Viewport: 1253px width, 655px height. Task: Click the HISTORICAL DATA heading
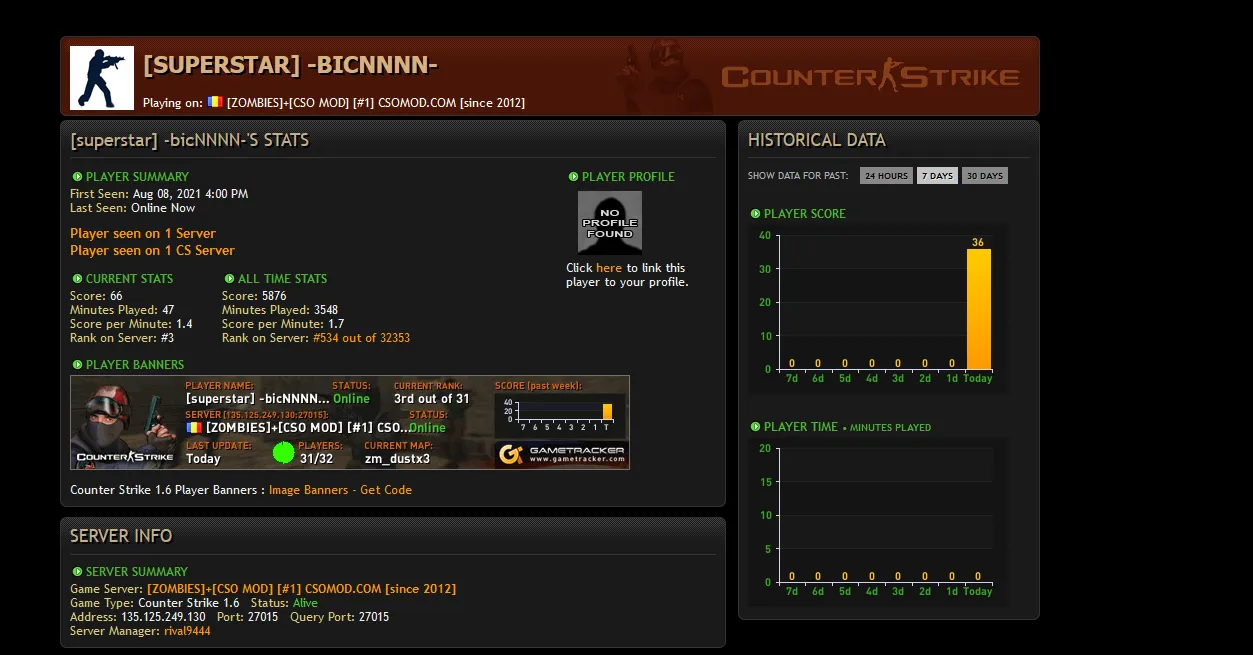[x=817, y=140]
